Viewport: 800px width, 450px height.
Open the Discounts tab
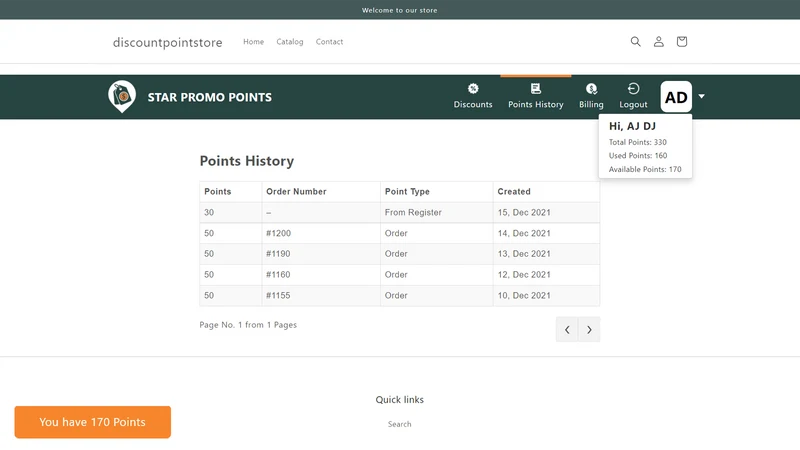click(x=473, y=96)
